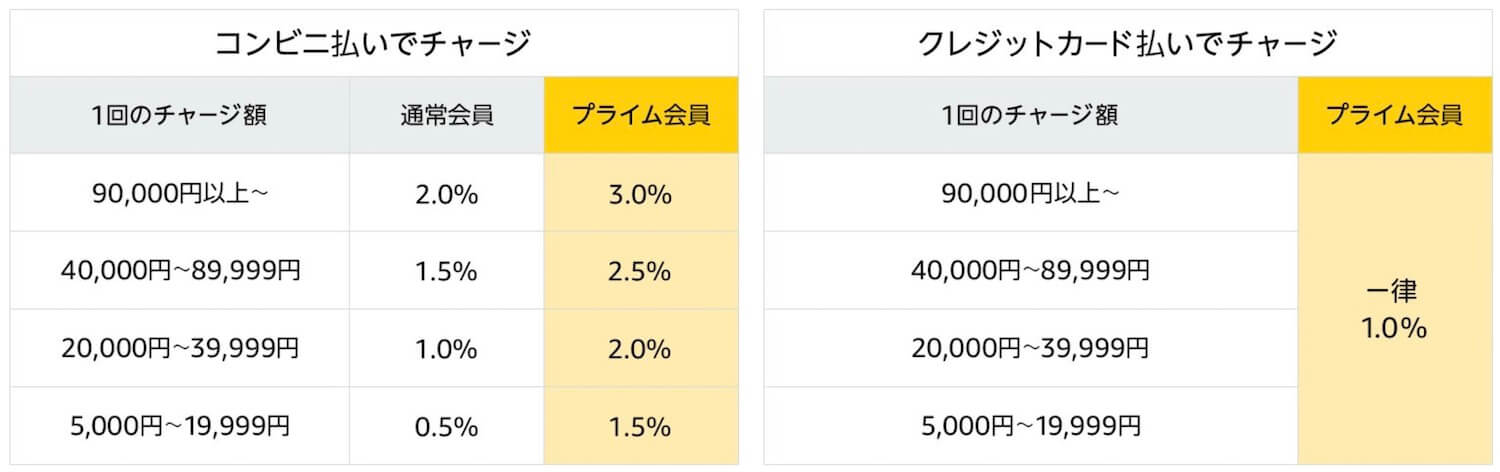This screenshot has height=472, width=1500.
Task: Select the 2.5% prime member cell
Action: tap(642, 271)
